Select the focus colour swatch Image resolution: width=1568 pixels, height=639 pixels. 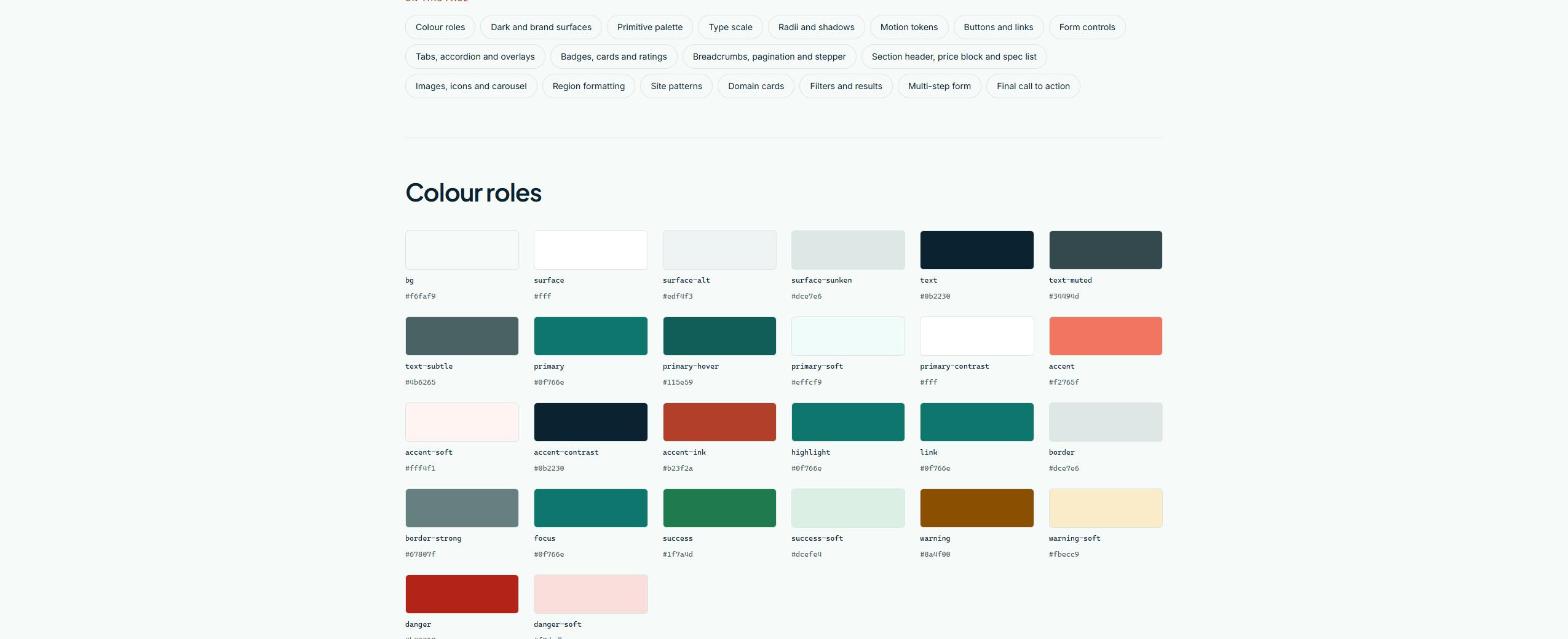coord(591,508)
